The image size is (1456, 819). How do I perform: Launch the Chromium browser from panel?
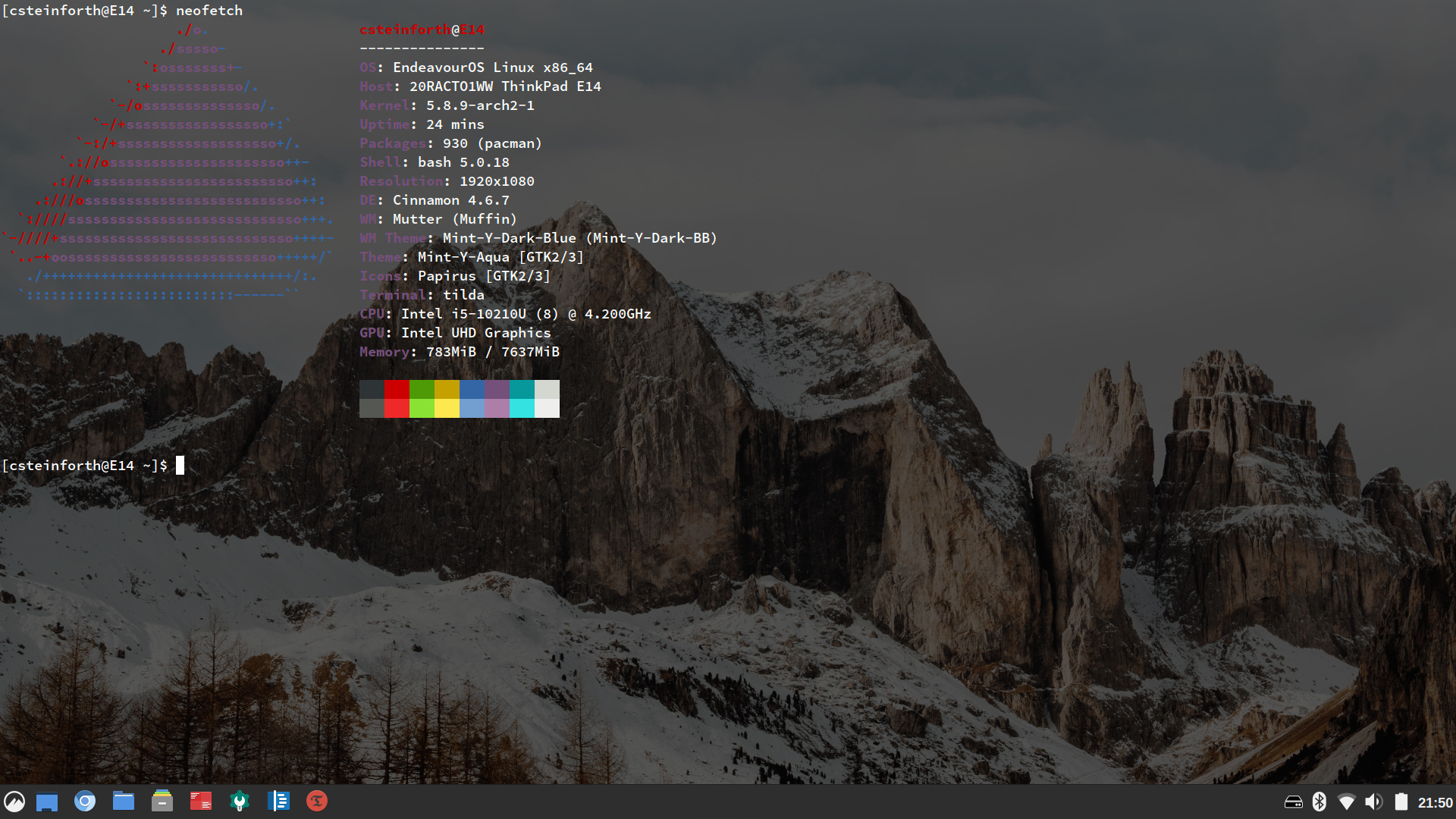pyautogui.click(x=85, y=802)
